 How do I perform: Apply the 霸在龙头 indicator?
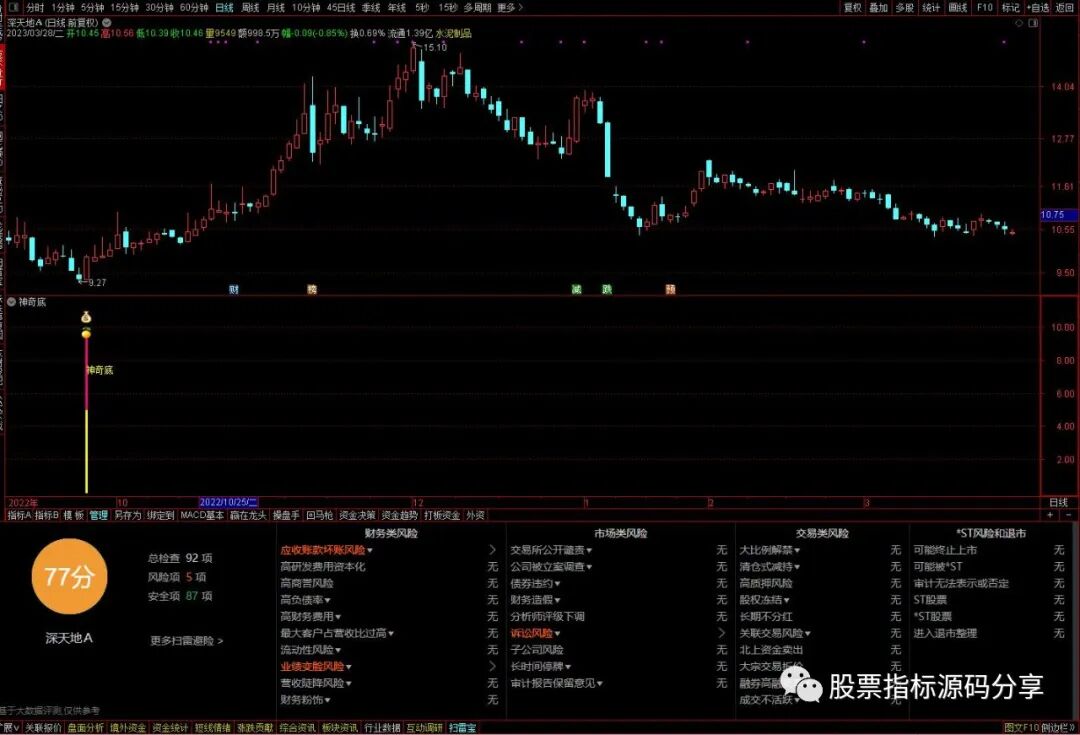(248, 515)
